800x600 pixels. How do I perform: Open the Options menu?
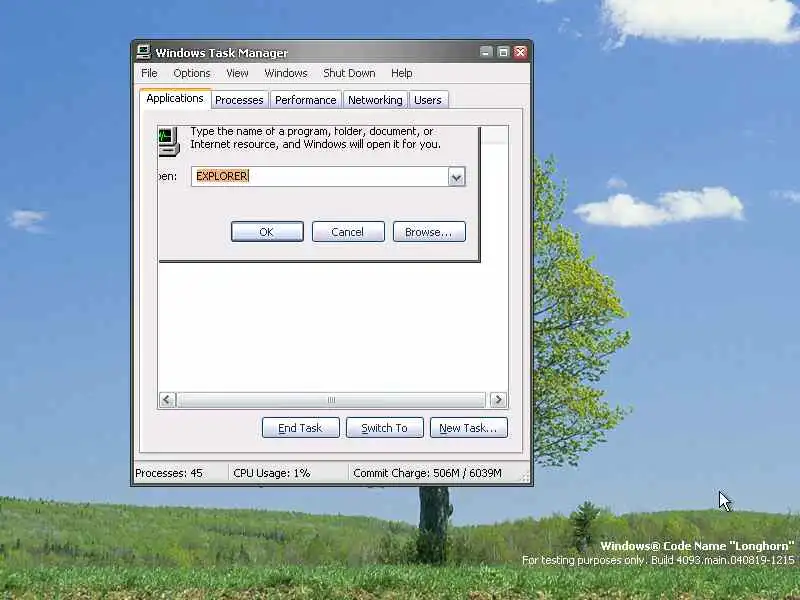(192, 73)
